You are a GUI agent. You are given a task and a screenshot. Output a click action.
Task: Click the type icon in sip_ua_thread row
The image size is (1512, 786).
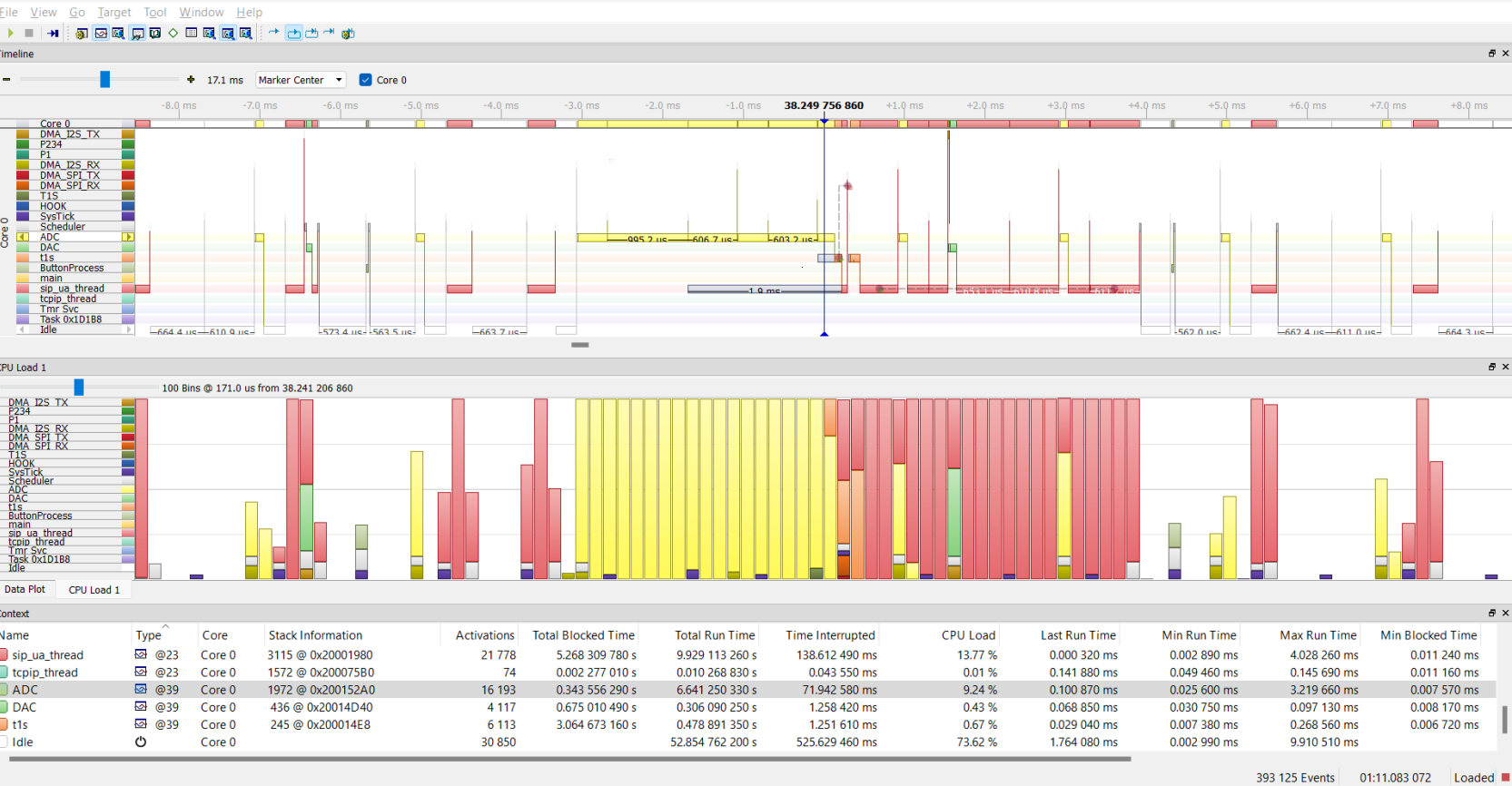click(141, 654)
